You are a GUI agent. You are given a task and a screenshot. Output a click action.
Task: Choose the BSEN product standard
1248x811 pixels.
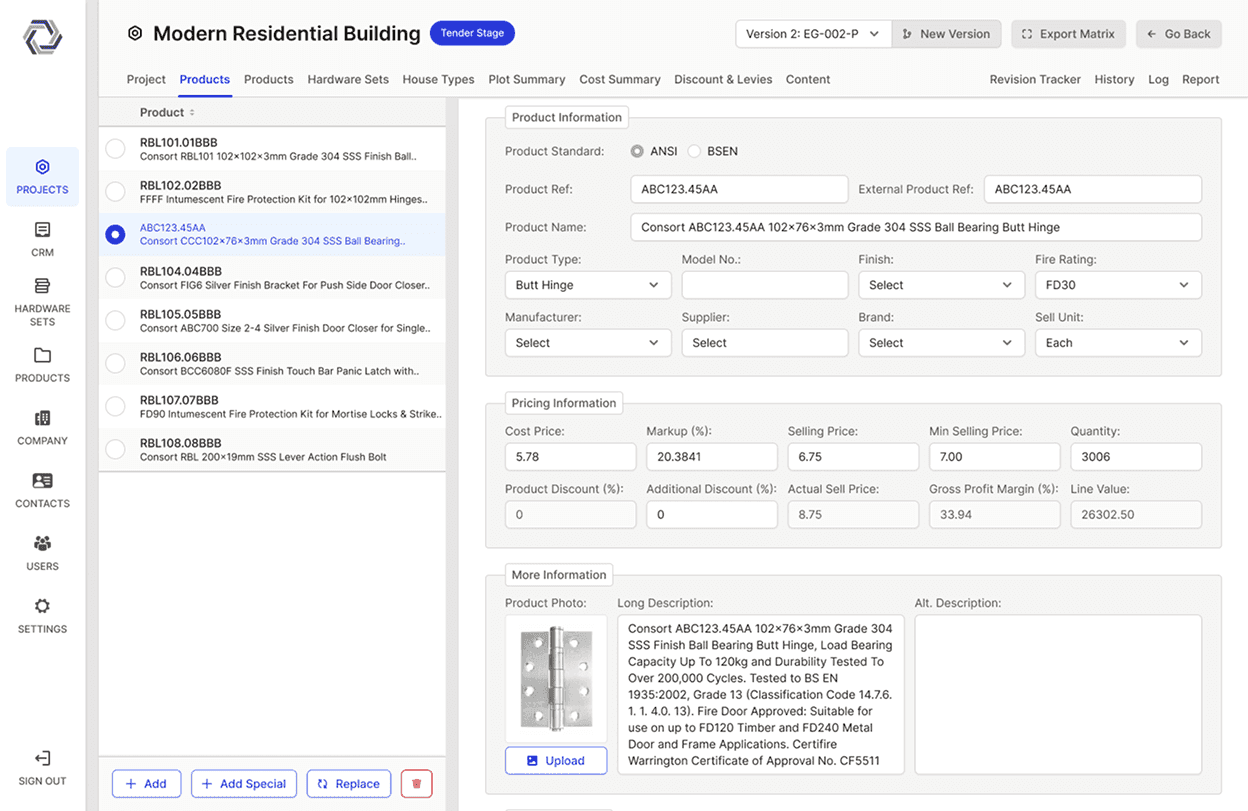(x=694, y=151)
